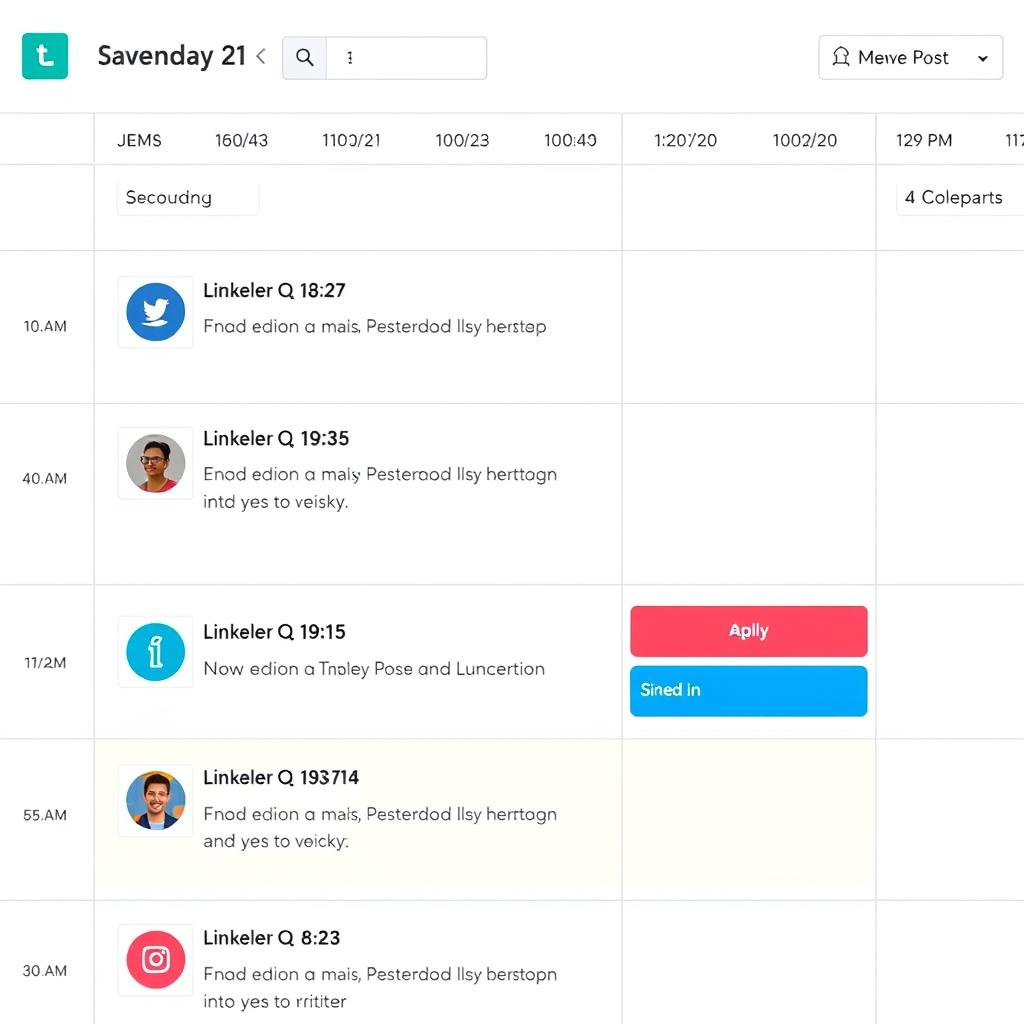The height and width of the screenshot is (1024, 1024).
Task: Click the teal app logo icon
Action: pyautogui.click(x=45, y=56)
